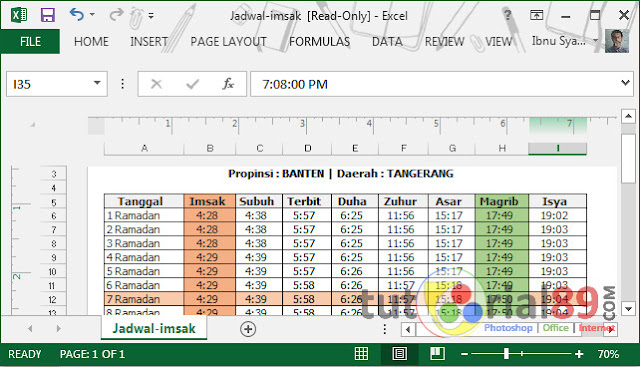
Task: Click the 70% zoom level button
Action: point(608,354)
